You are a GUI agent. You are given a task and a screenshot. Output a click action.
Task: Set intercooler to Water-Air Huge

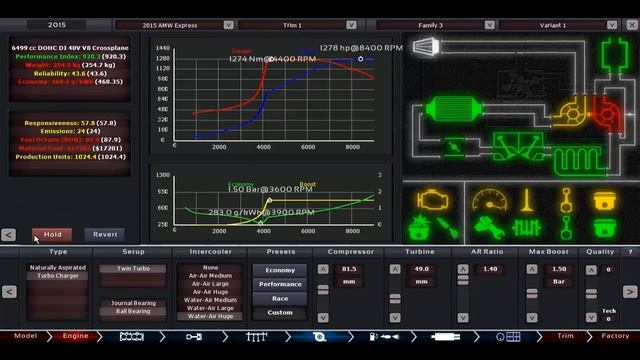click(210, 316)
